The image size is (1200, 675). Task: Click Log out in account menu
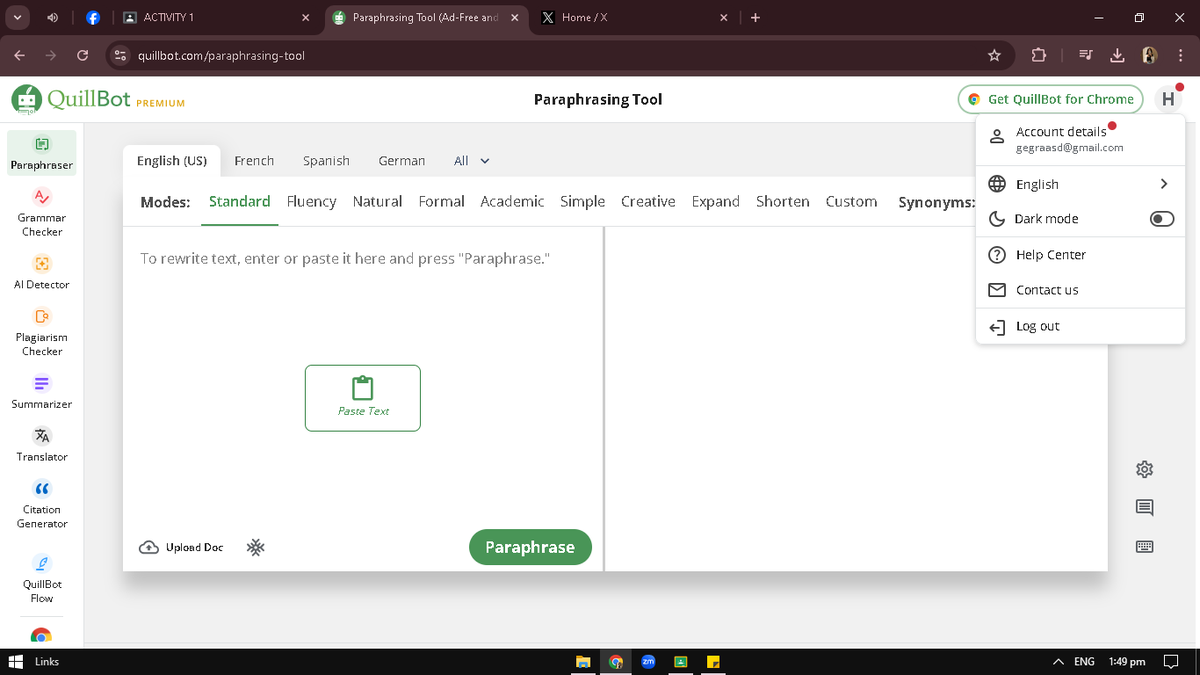click(x=1080, y=326)
